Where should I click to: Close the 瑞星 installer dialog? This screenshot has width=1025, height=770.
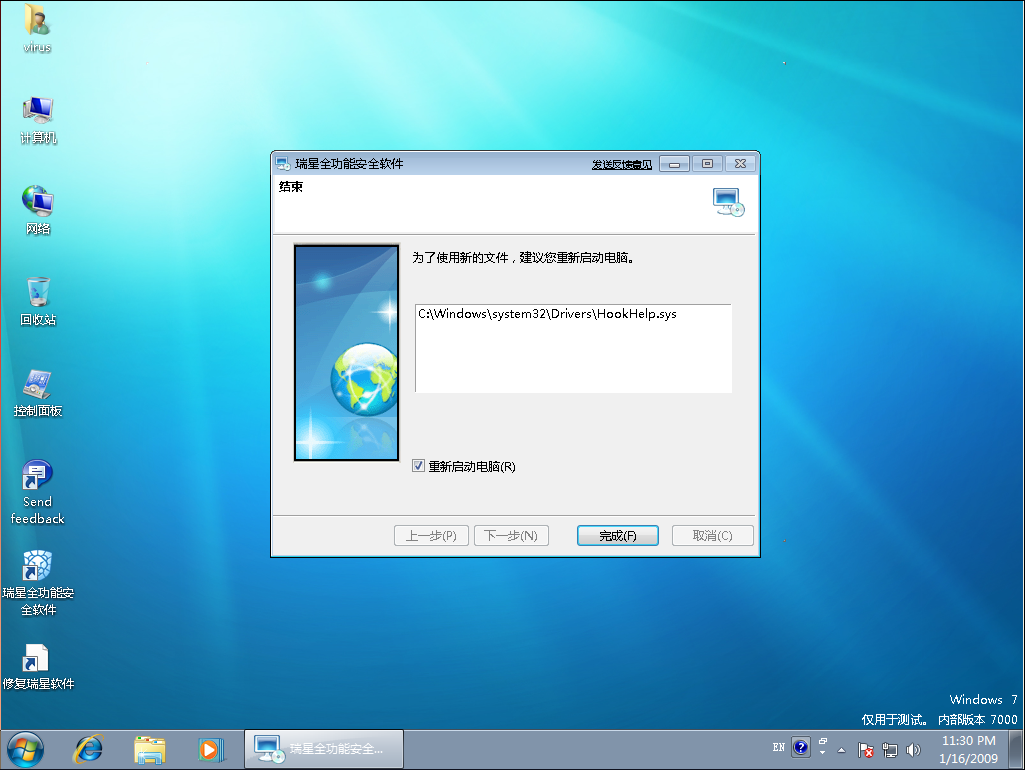pos(740,163)
